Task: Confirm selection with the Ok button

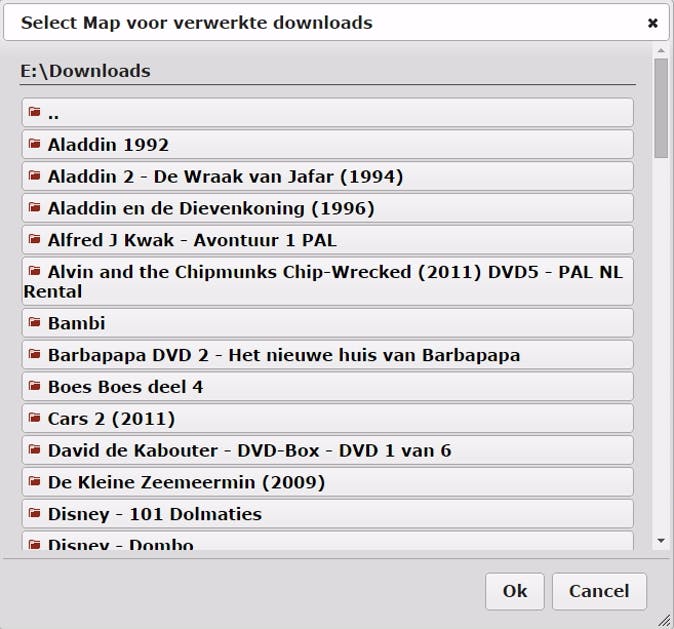Action: coord(515,591)
